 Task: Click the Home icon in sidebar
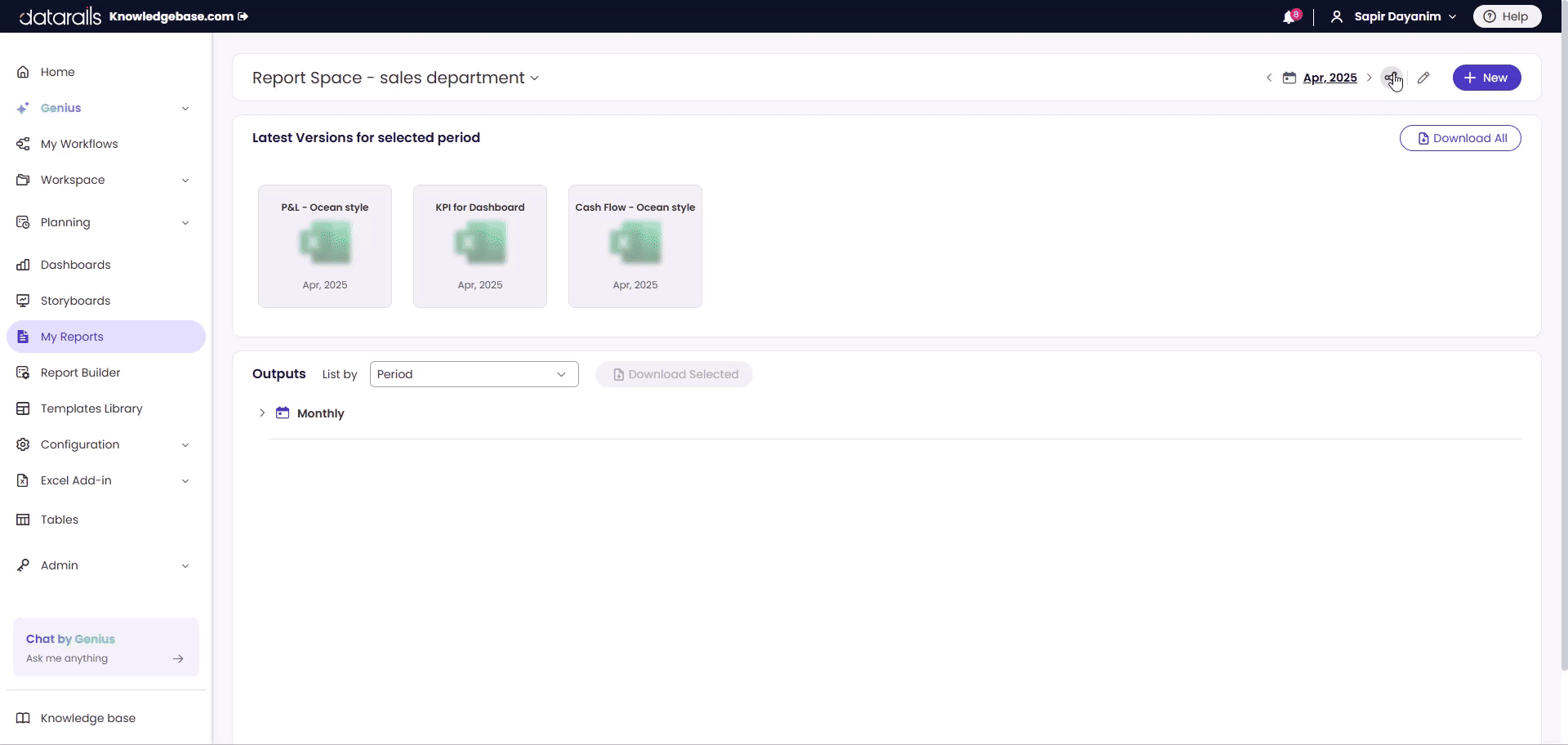click(23, 72)
